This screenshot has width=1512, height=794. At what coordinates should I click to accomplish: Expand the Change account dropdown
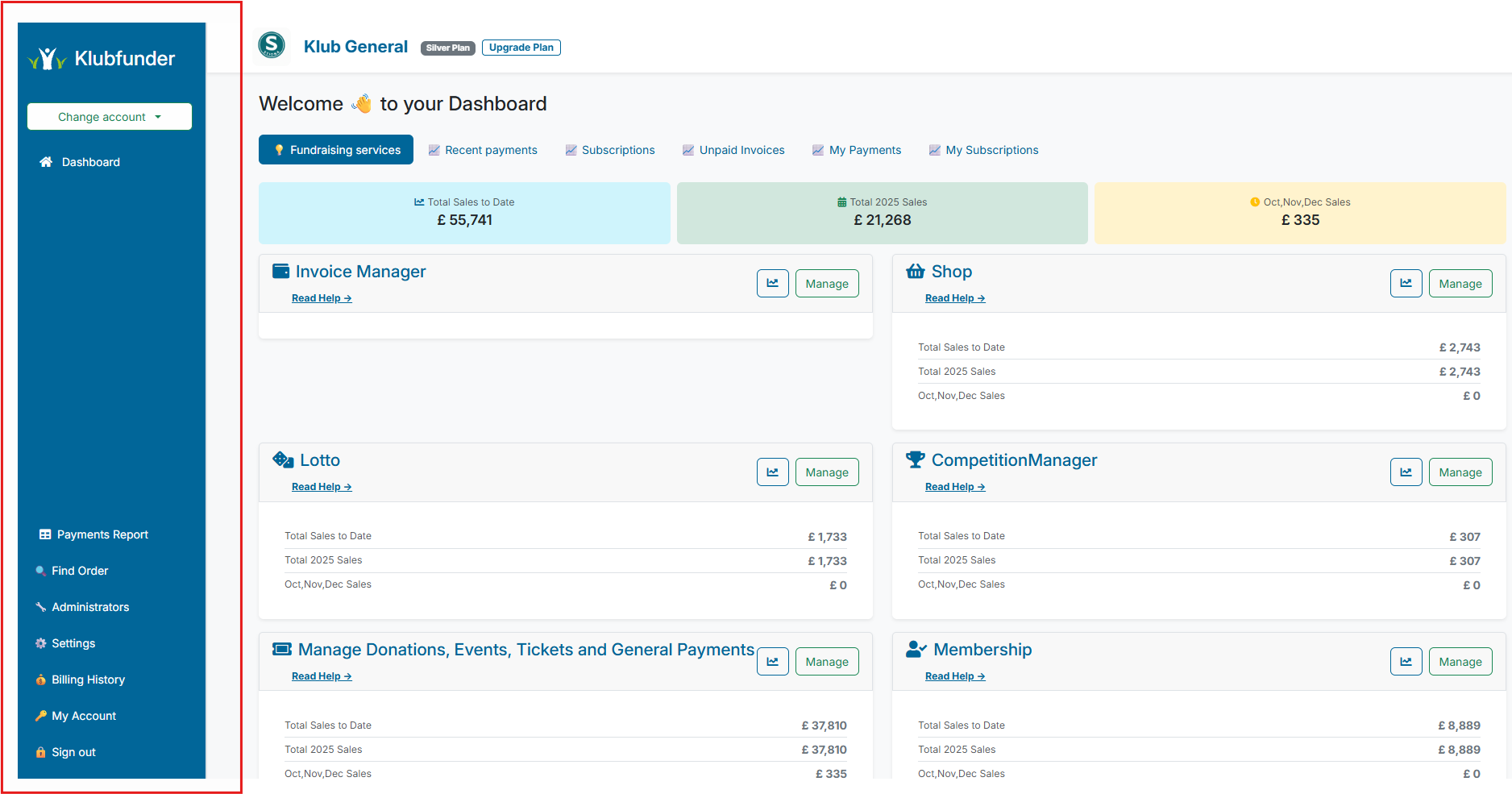click(109, 116)
